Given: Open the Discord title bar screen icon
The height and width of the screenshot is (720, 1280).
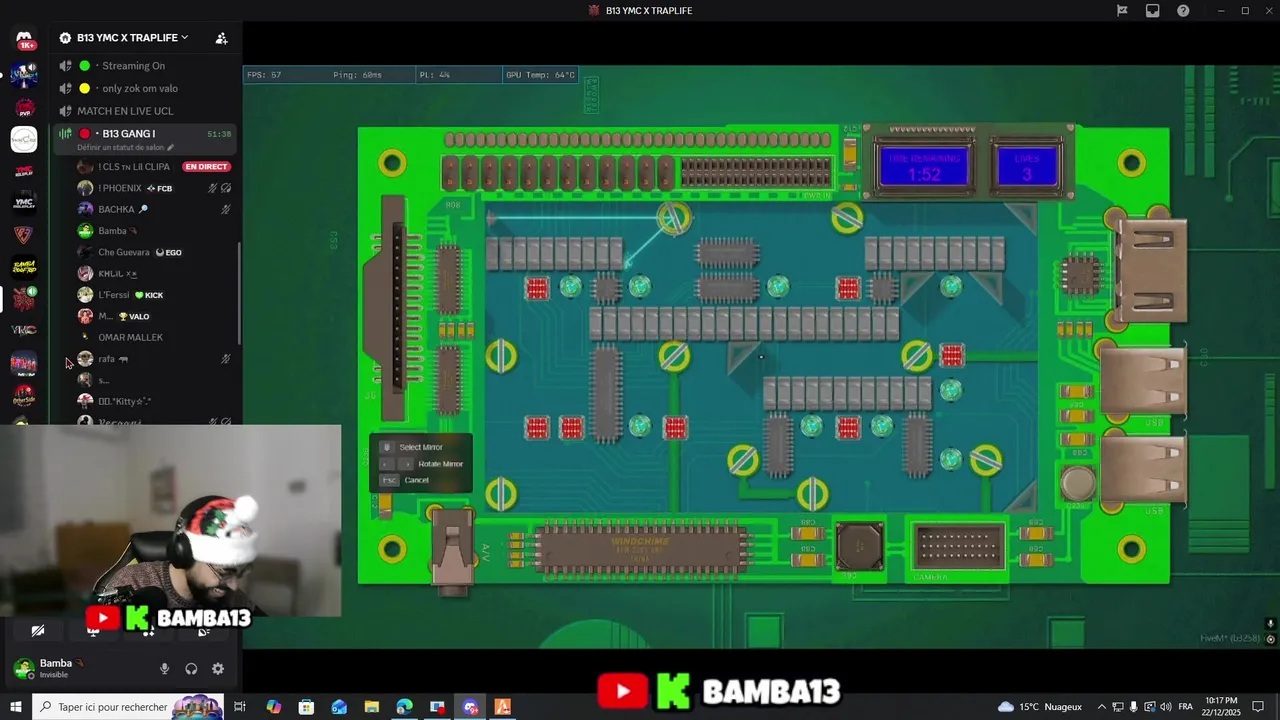Looking at the screenshot, I should click(x=1153, y=11).
